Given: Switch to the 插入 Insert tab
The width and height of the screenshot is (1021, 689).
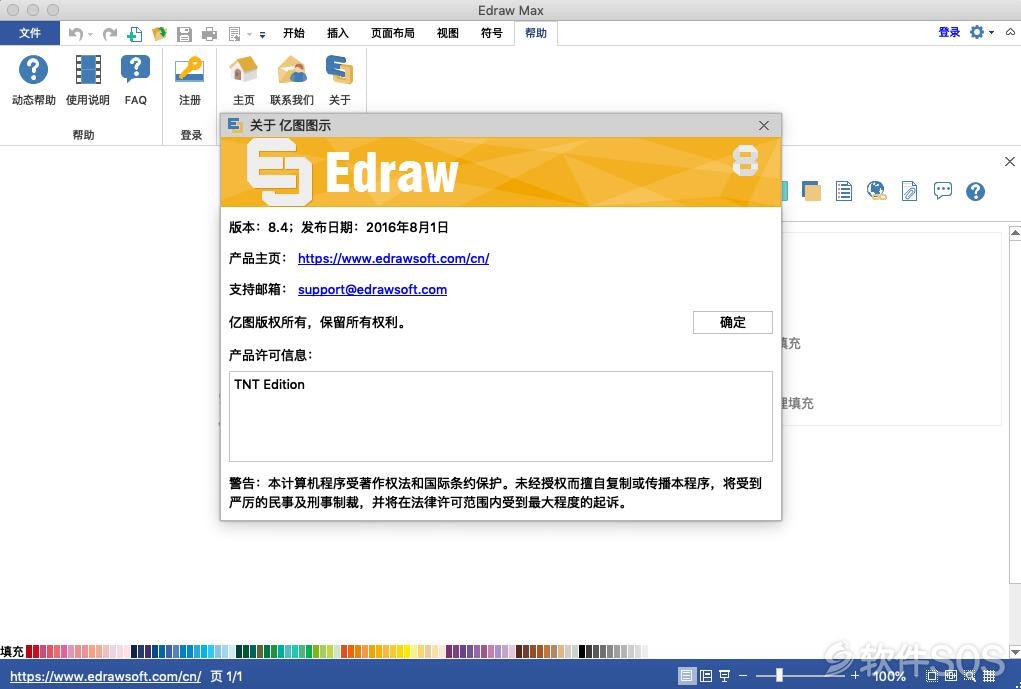Looking at the screenshot, I should point(337,33).
